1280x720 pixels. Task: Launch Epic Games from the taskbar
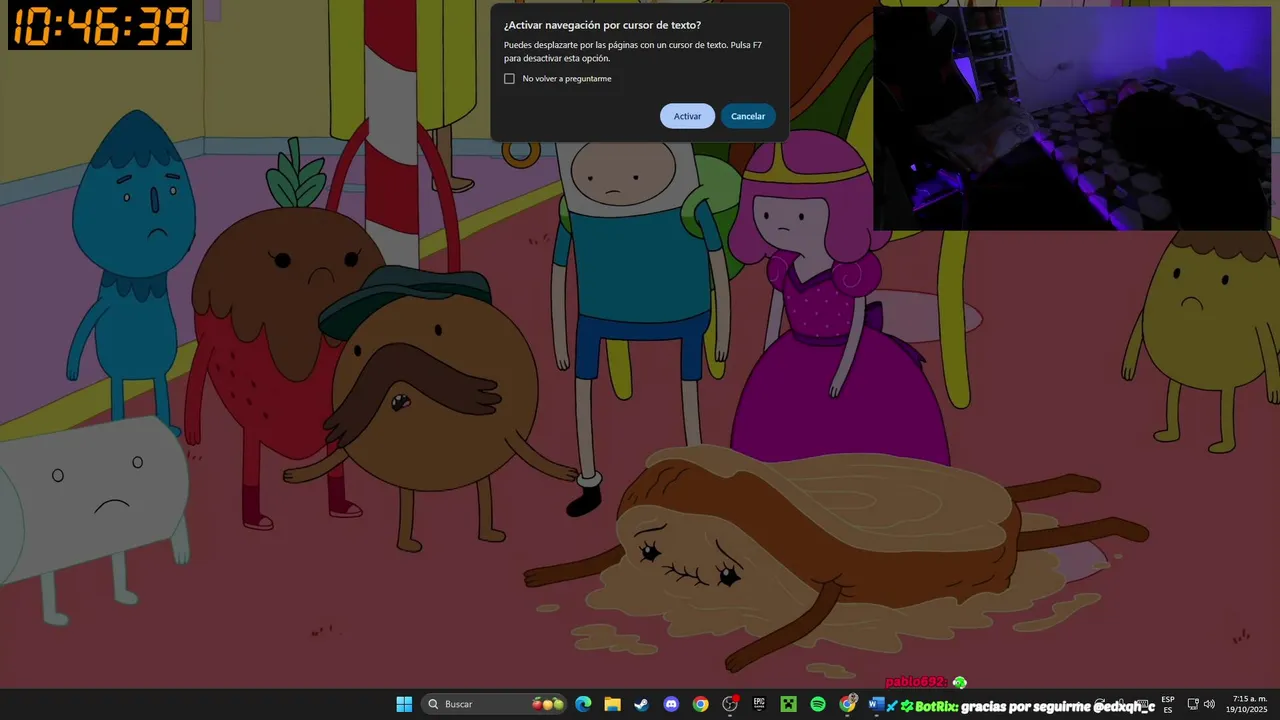pyautogui.click(x=759, y=704)
